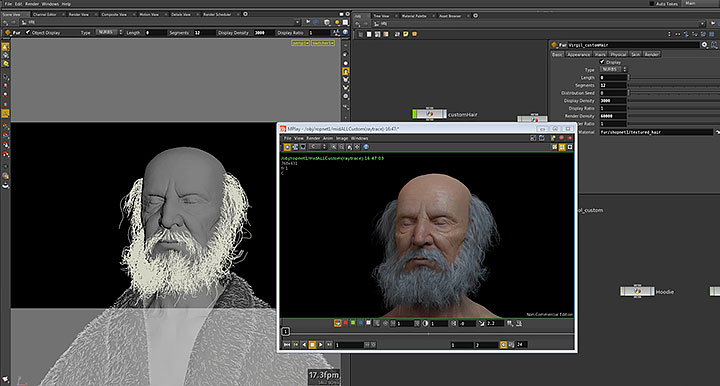Open the Help menu in main menu bar
The image size is (720, 386).
[x=66, y=4]
